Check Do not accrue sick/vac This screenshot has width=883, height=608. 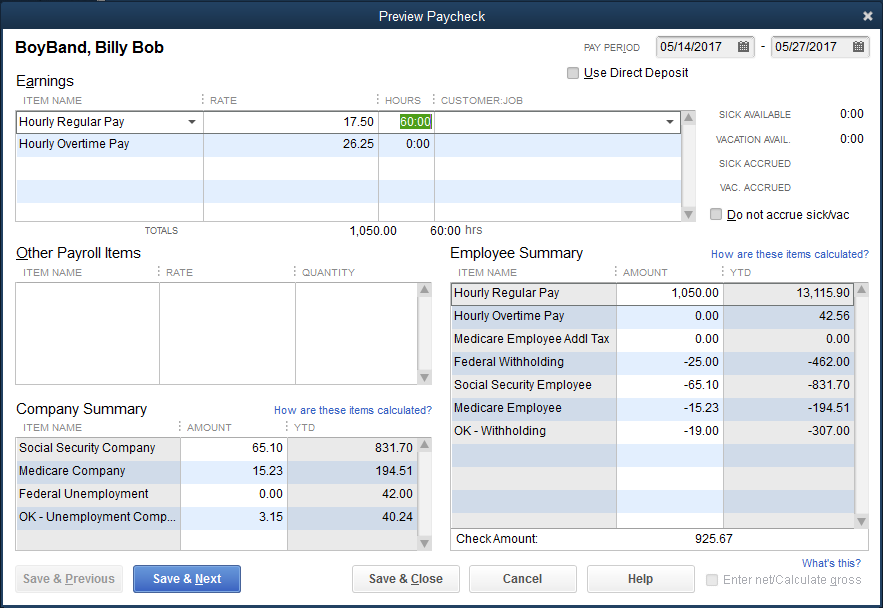click(716, 215)
